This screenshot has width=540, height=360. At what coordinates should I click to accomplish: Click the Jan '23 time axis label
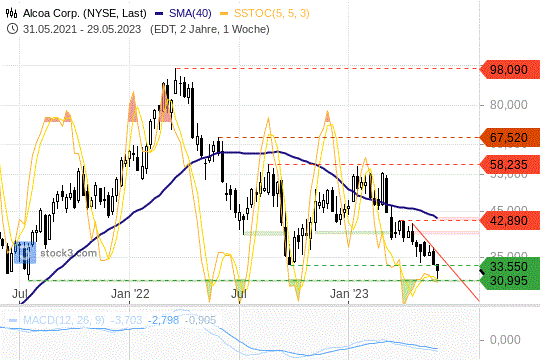[x=349, y=294]
